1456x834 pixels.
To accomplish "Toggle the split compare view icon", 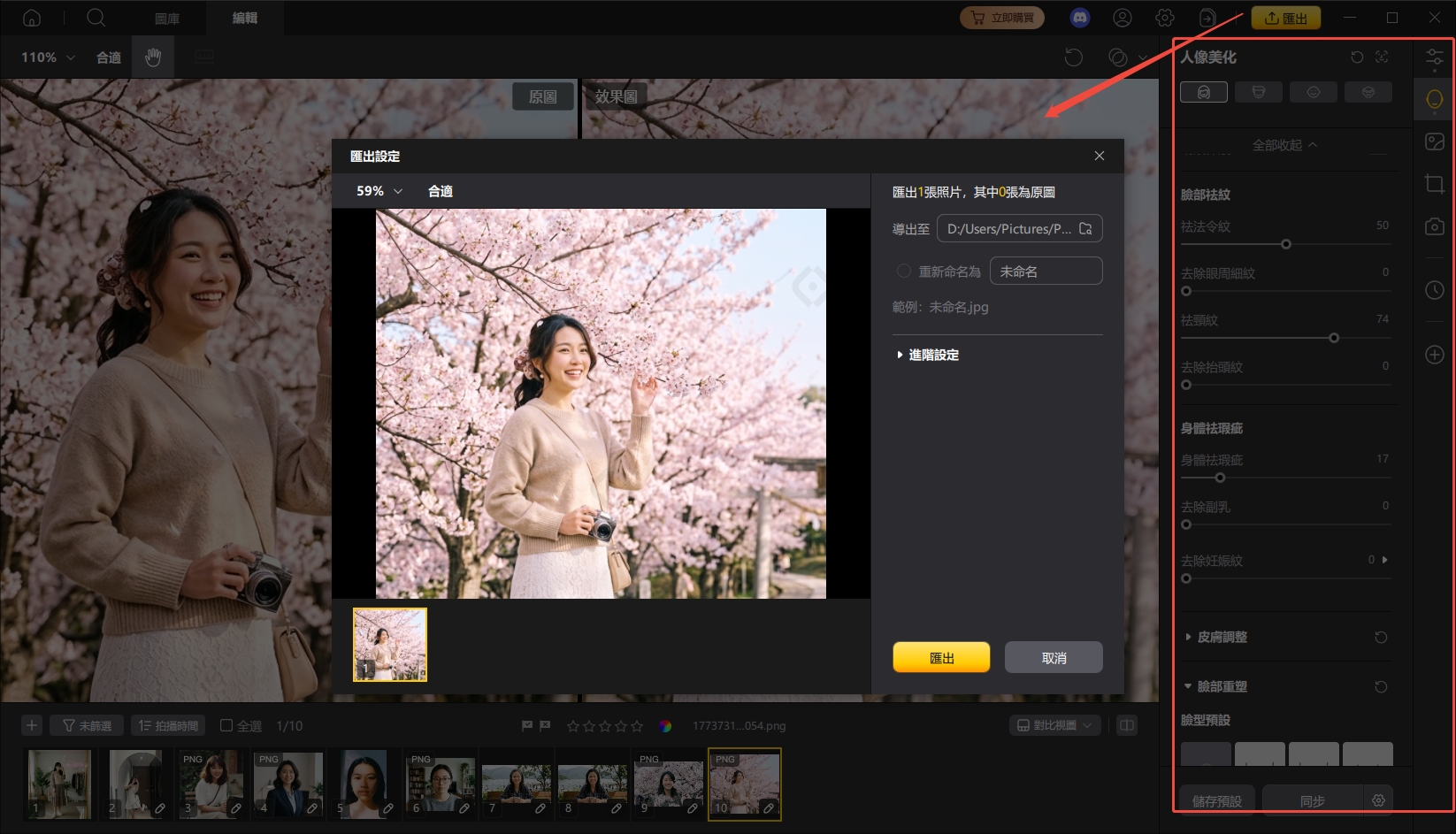I will (x=1126, y=726).
